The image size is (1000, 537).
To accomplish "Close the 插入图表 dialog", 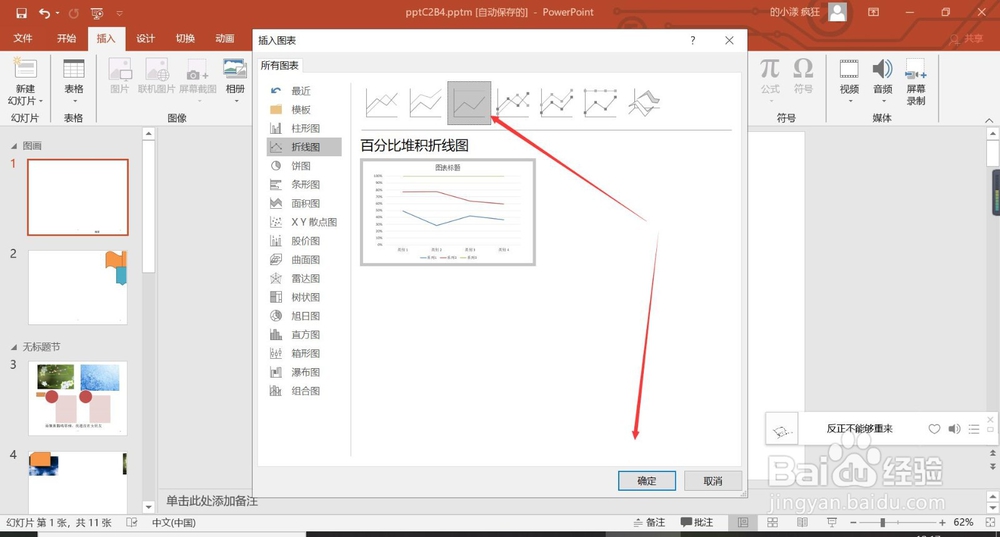I will [729, 40].
